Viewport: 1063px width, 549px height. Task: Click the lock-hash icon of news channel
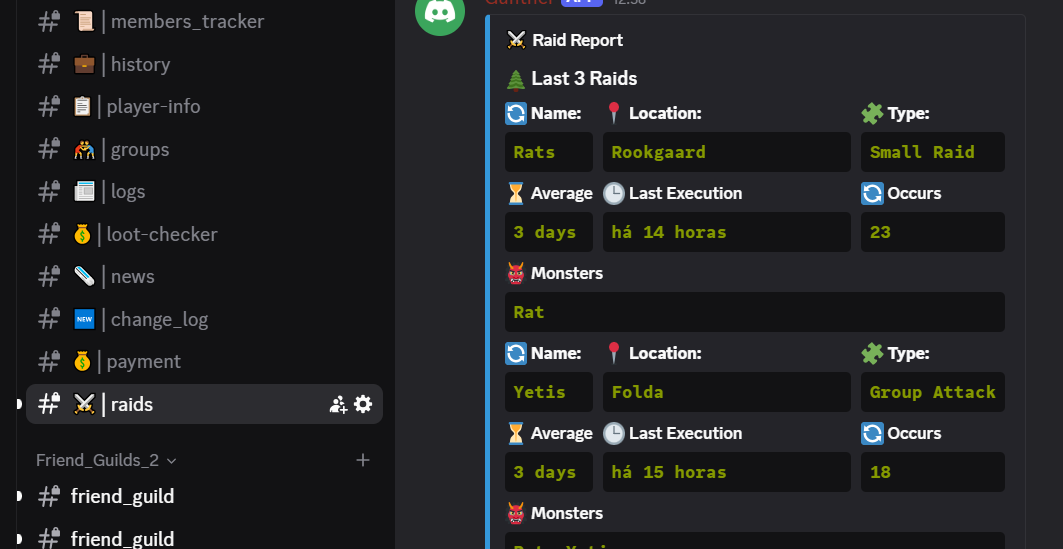tap(49, 277)
